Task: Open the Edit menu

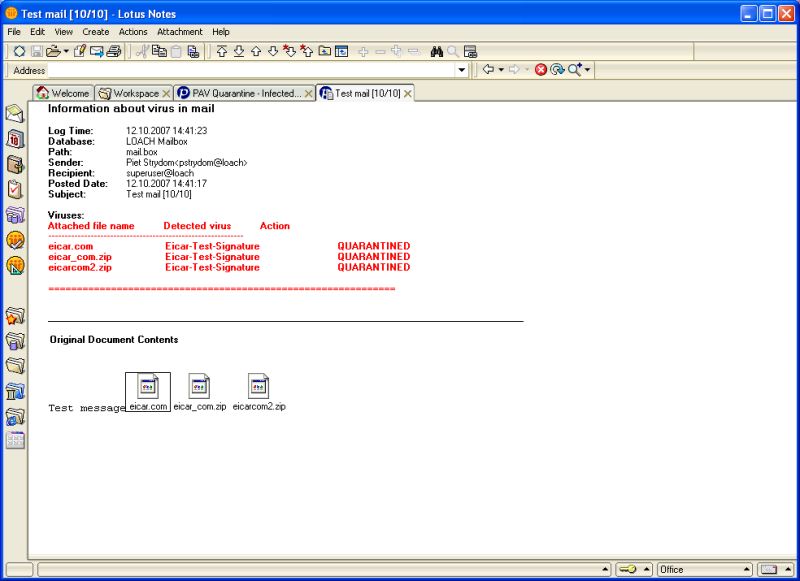Action: pyautogui.click(x=37, y=32)
